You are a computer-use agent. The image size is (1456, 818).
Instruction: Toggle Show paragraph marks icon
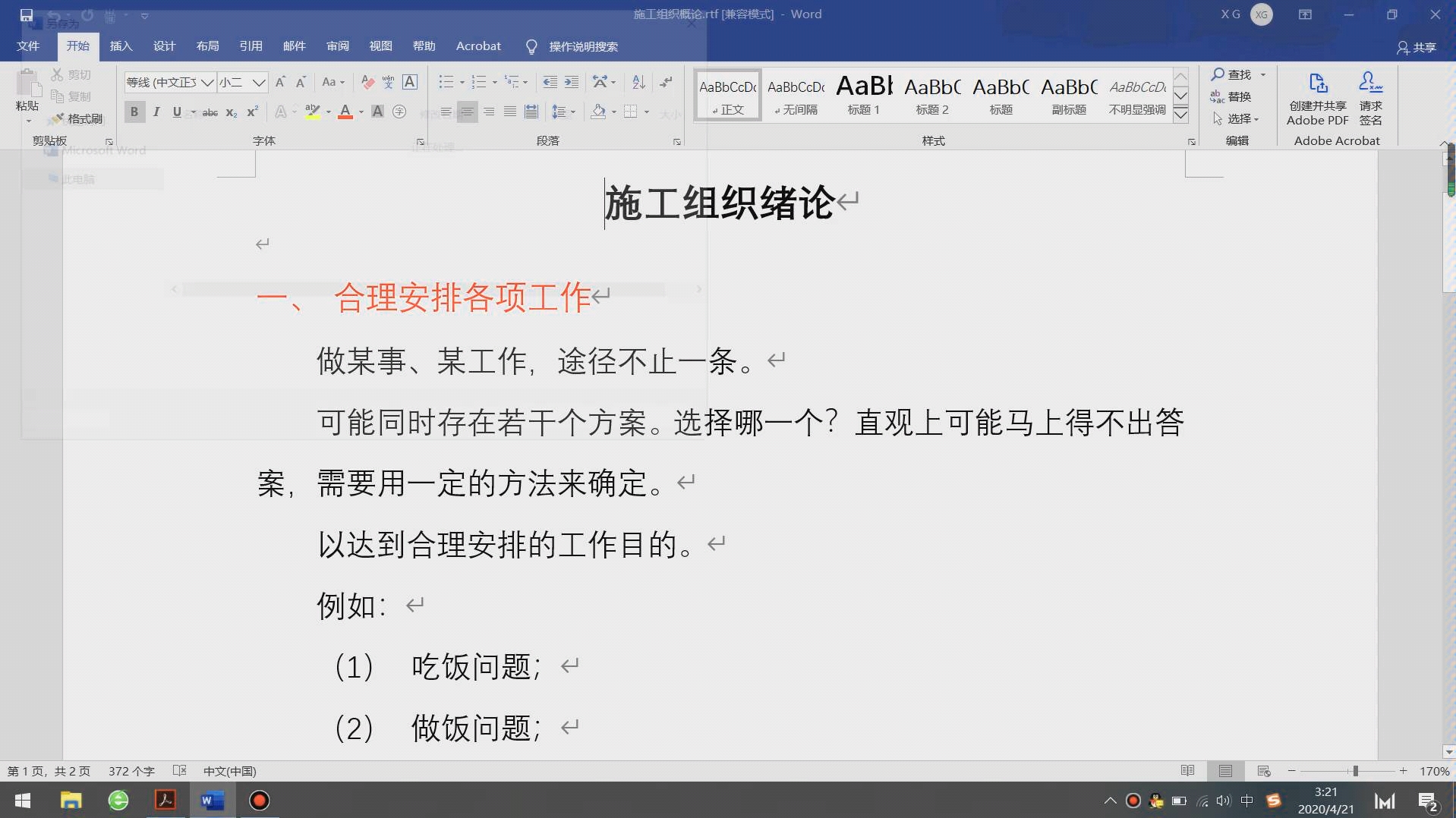667,82
